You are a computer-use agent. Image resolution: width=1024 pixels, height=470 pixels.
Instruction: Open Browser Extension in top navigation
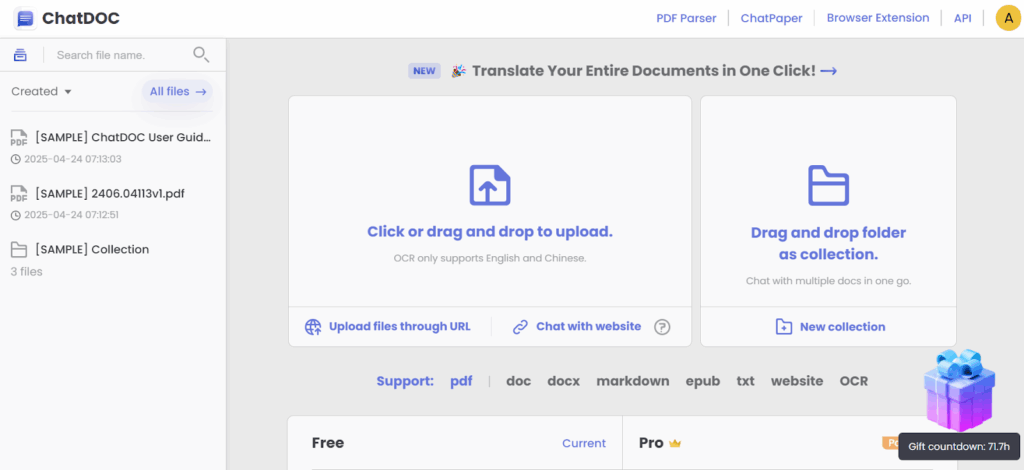tap(878, 18)
